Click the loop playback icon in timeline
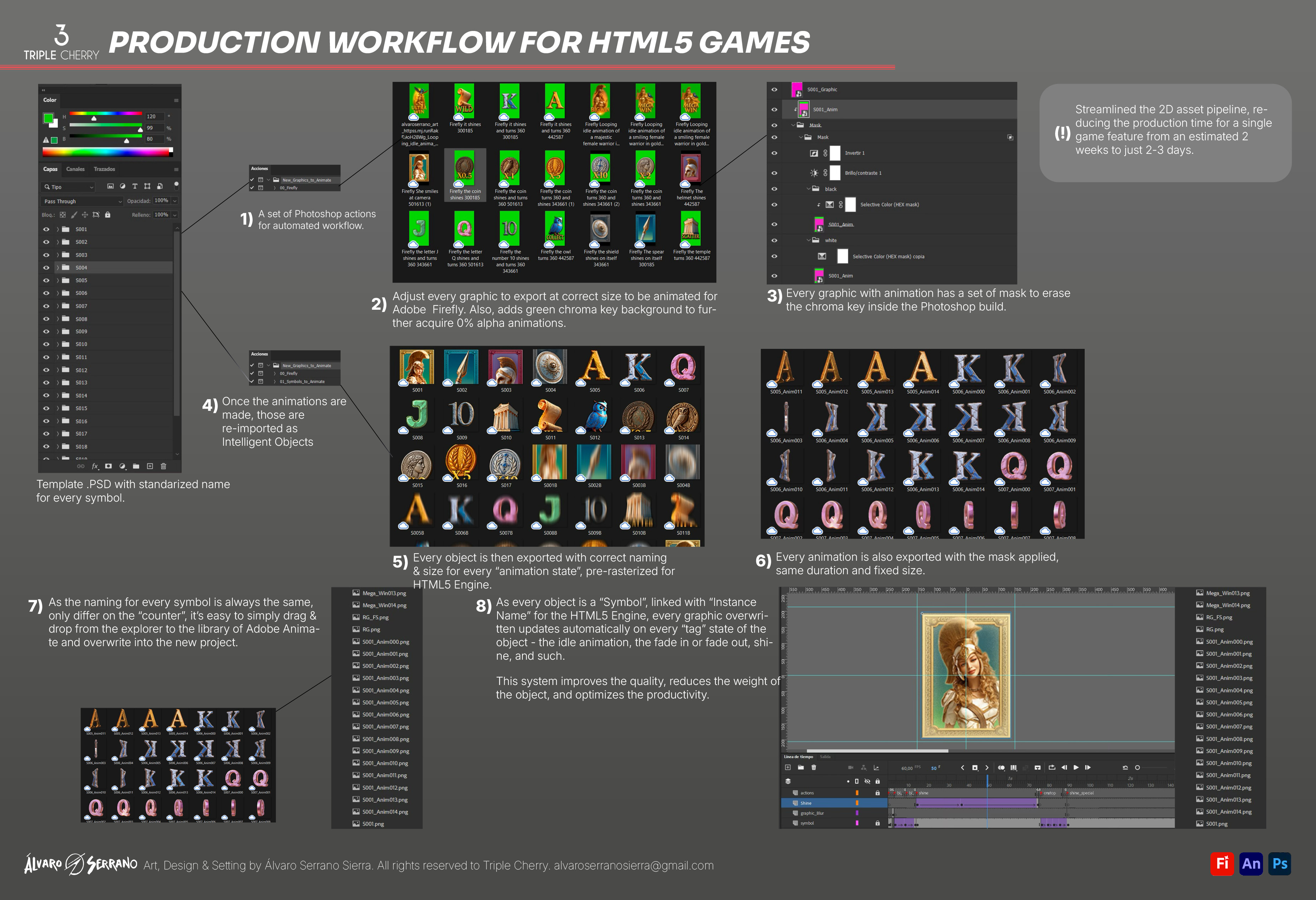 click(1052, 768)
